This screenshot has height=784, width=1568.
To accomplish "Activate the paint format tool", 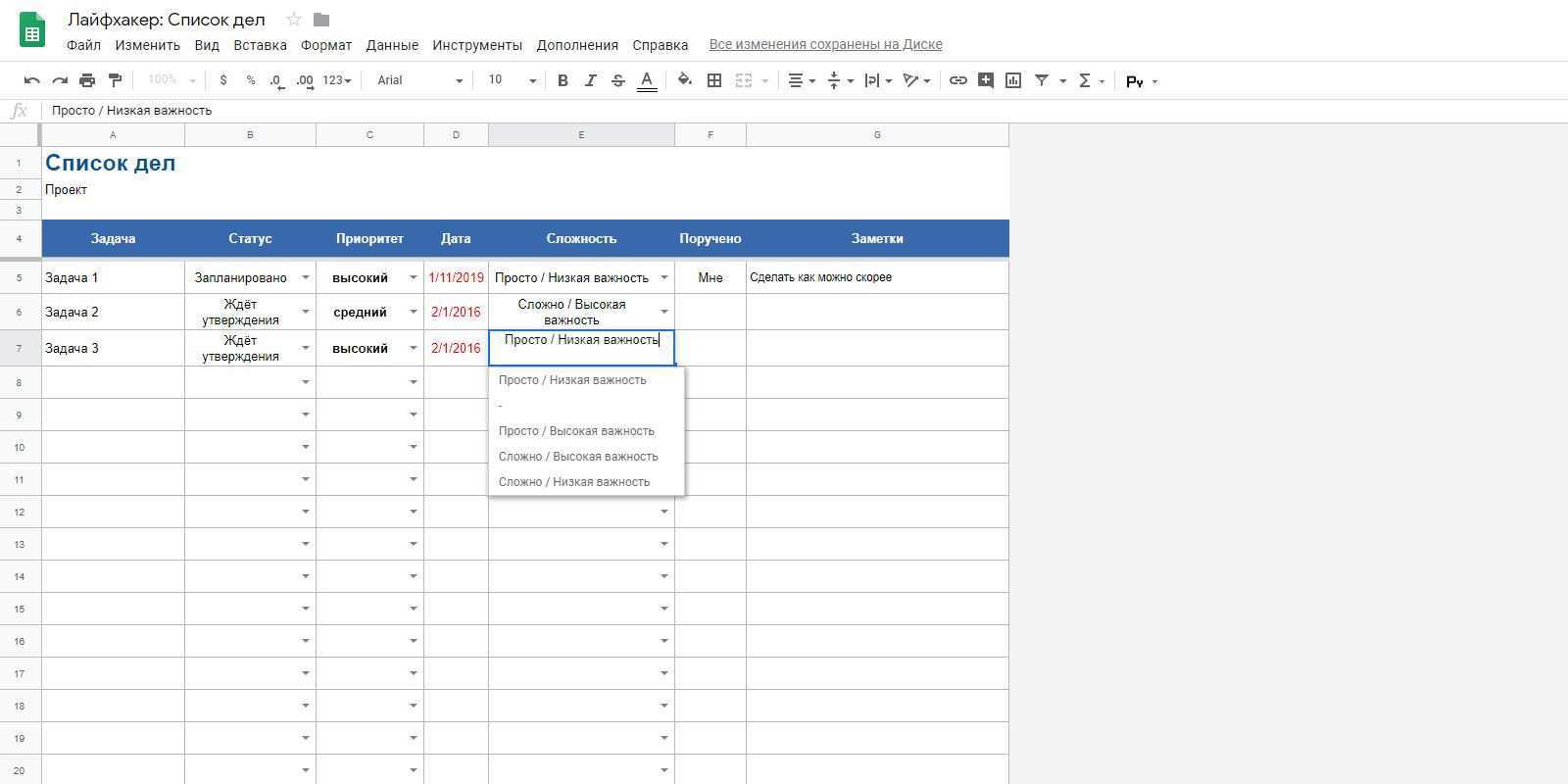I will 115,80.
